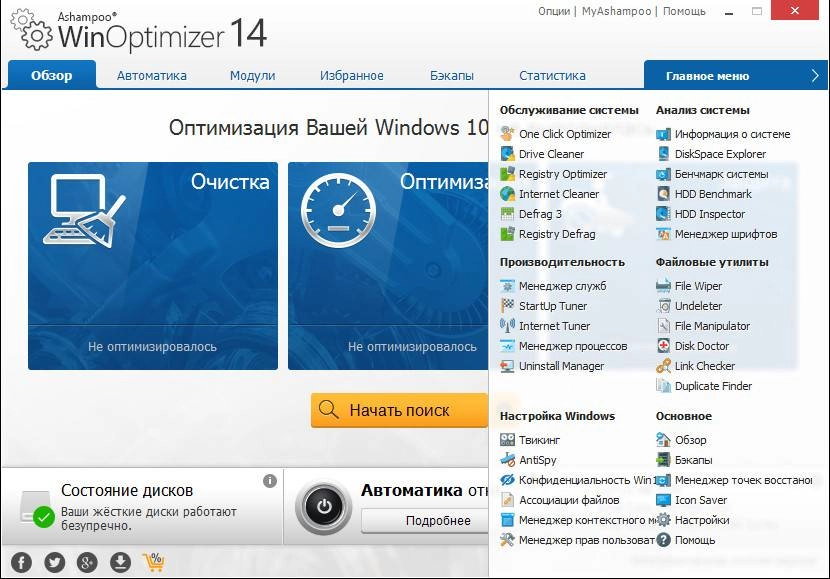Toggle the Автоматика power button

(x=324, y=508)
